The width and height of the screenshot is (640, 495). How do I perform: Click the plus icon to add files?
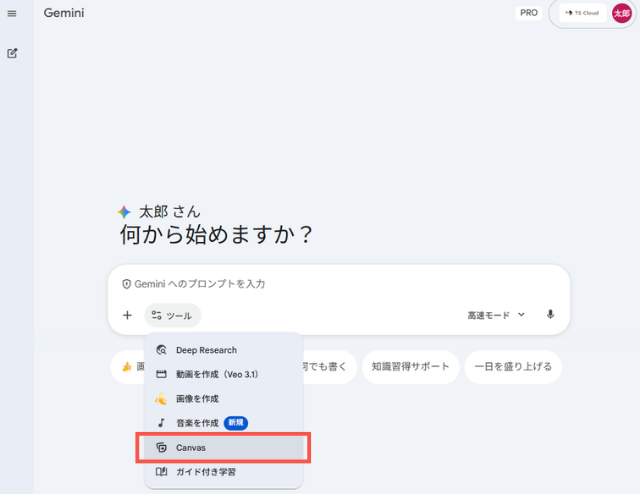pos(127,315)
